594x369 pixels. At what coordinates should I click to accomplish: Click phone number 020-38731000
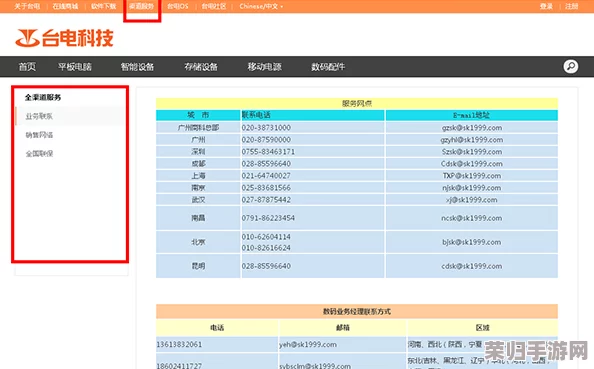pos(266,128)
